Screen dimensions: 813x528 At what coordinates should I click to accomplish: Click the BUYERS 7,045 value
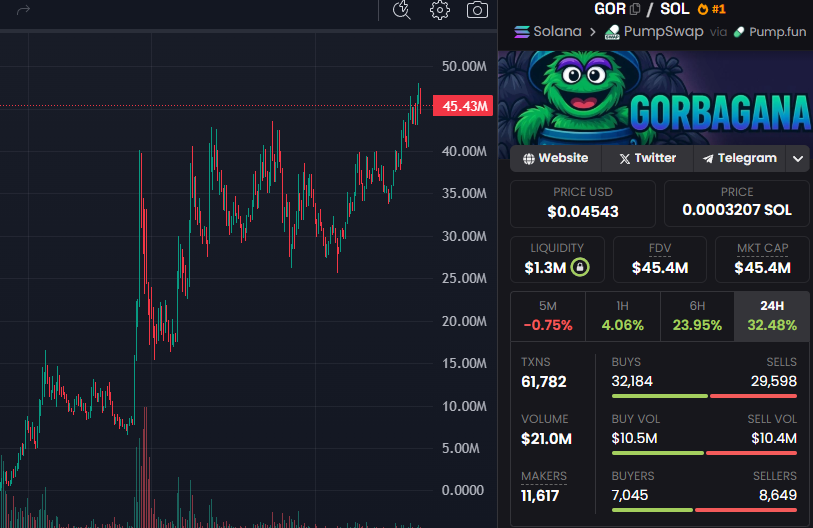click(x=629, y=496)
